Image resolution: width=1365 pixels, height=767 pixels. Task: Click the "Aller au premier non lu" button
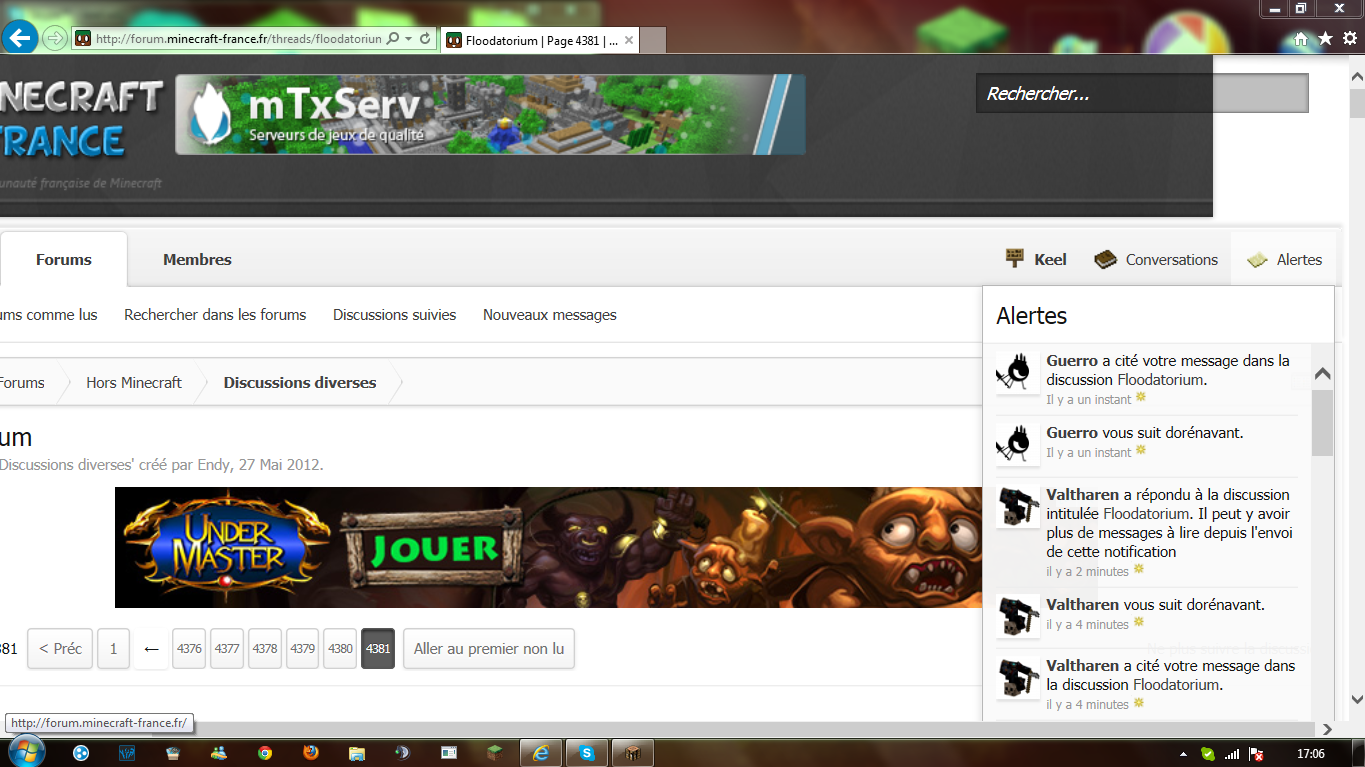pyautogui.click(x=488, y=649)
